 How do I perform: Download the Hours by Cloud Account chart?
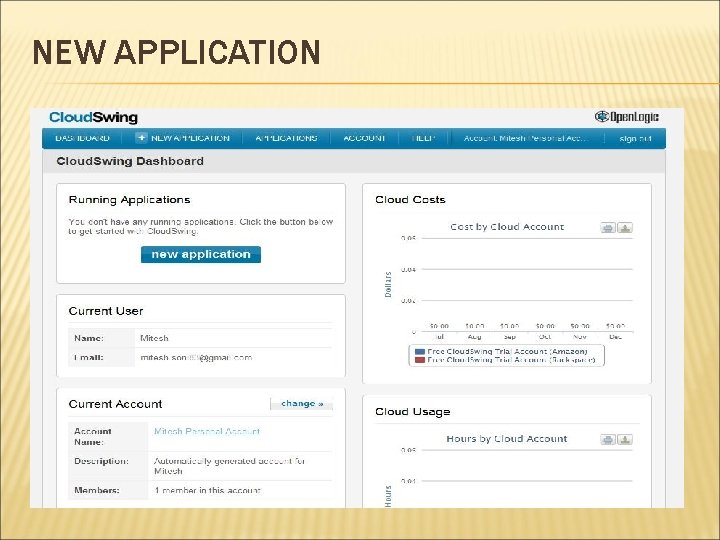click(x=624, y=439)
